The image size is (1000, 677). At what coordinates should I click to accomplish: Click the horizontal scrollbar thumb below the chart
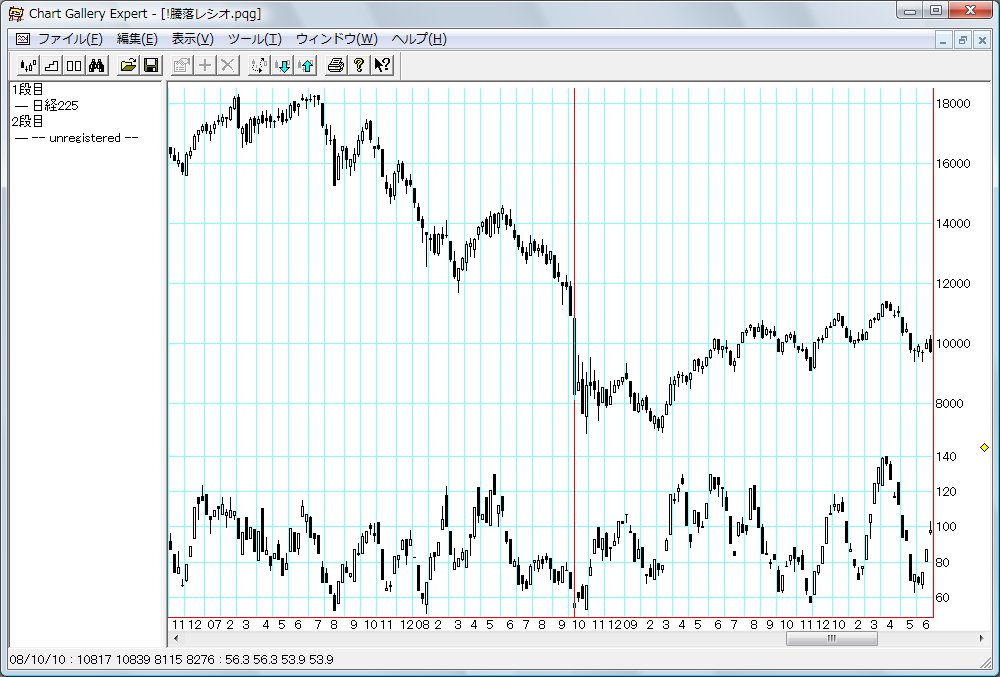coord(831,639)
